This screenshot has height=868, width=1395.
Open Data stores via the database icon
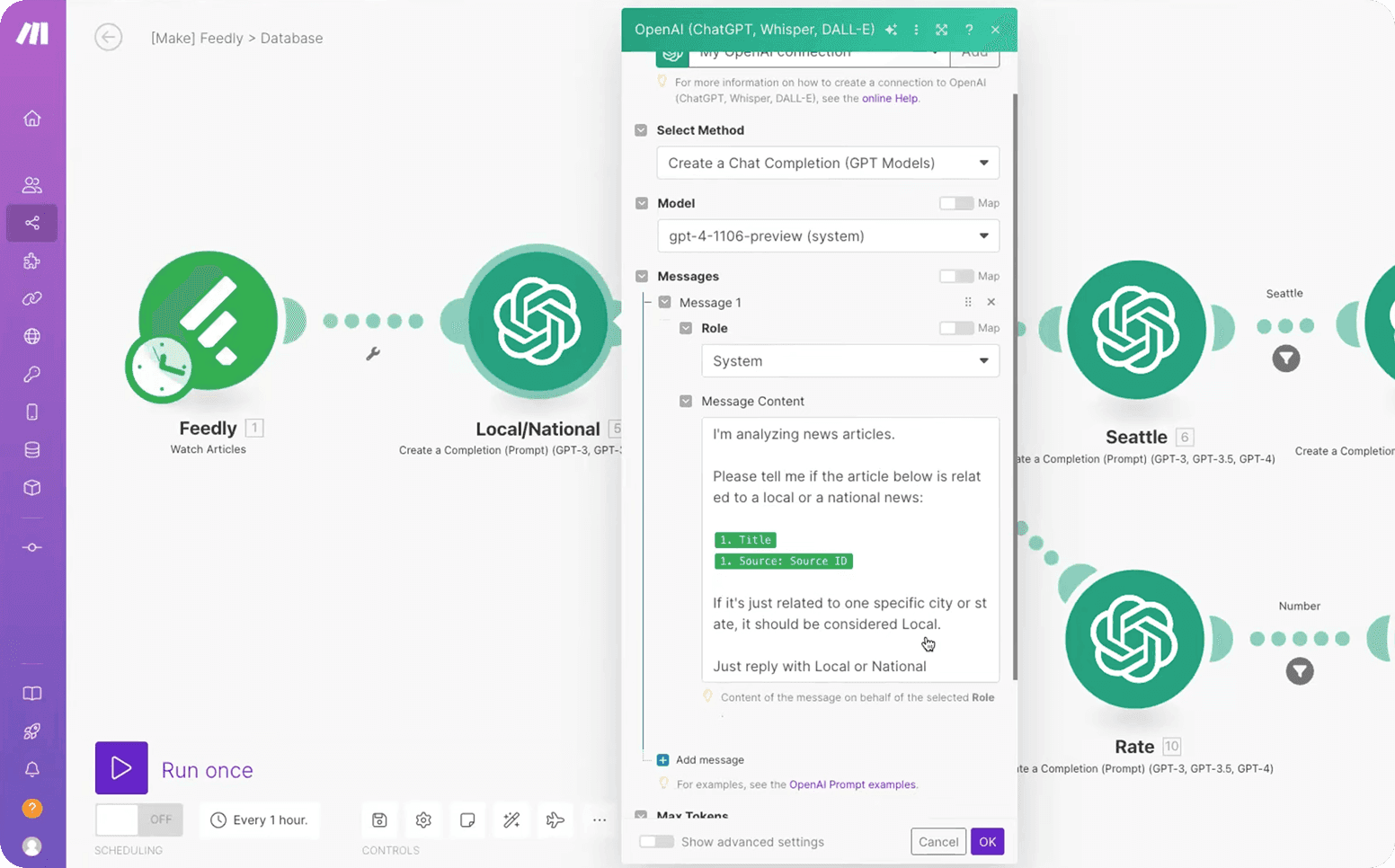pyautogui.click(x=31, y=449)
